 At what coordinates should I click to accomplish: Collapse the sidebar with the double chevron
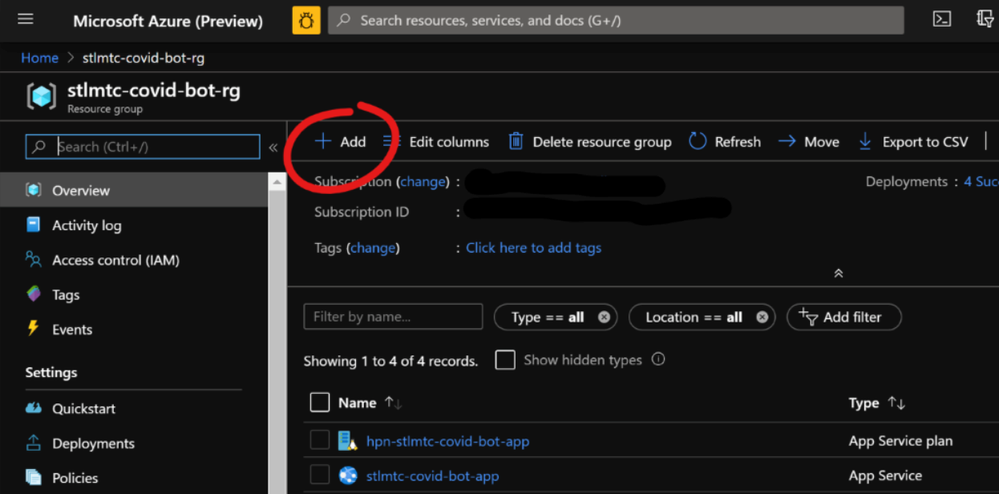[273, 148]
